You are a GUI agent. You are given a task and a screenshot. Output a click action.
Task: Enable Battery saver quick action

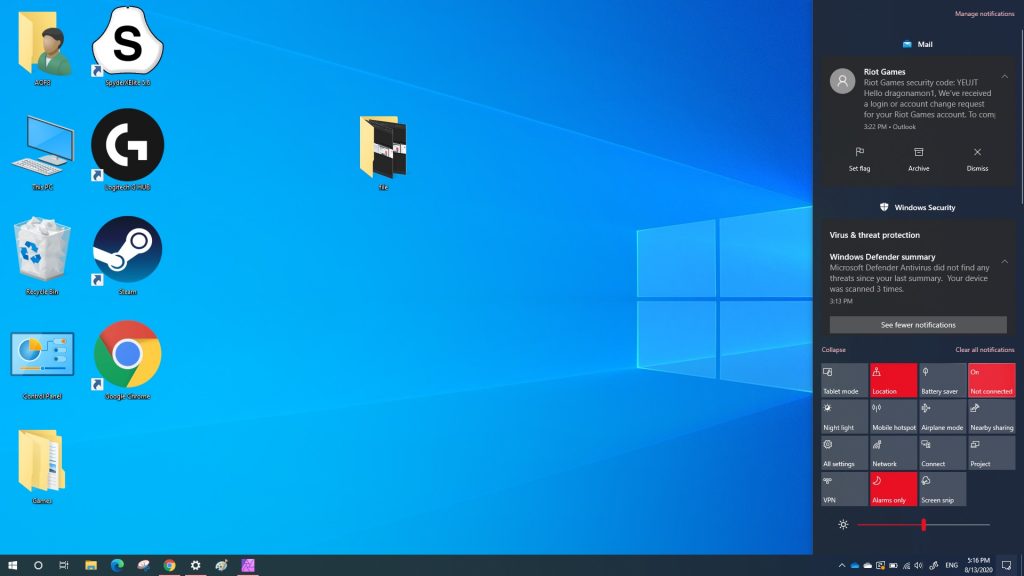coord(942,380)
